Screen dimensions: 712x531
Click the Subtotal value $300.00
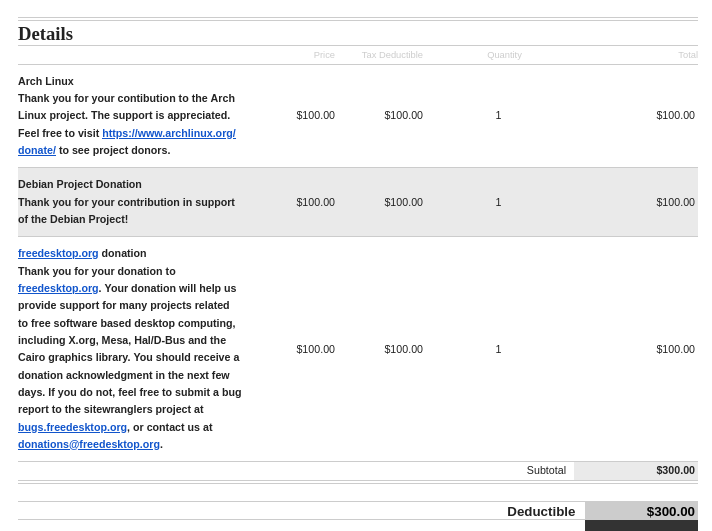coord(675,471)
